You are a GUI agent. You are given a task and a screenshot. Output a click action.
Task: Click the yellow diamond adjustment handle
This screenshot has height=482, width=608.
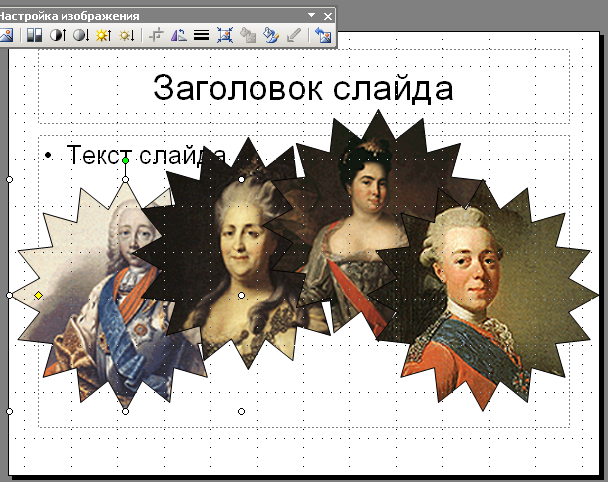coord(38,295)
